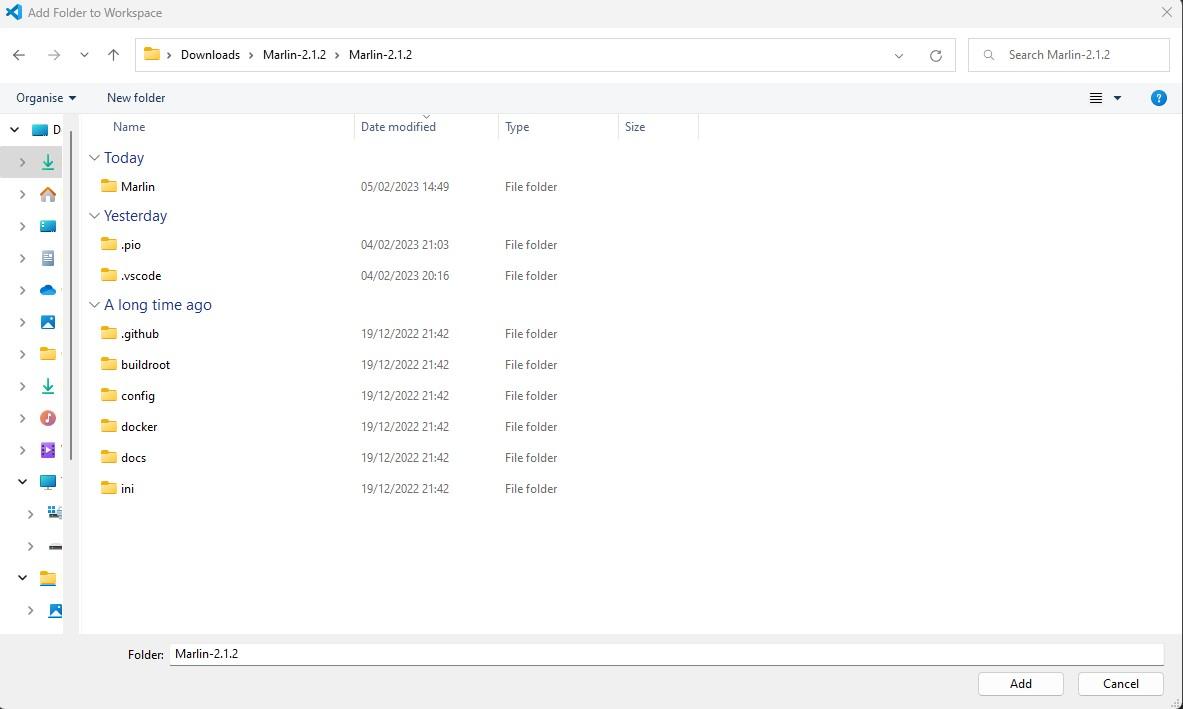The width and height of the screenshot is (1183, 709).
Task: Collapse the Today group
Action: (94, 157)
